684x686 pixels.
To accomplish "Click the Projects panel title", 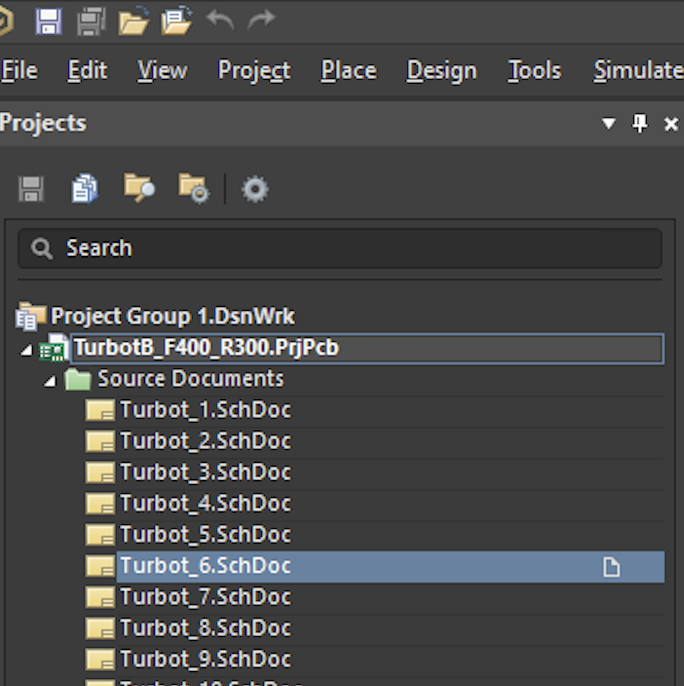I will click(x=43, y=123).
